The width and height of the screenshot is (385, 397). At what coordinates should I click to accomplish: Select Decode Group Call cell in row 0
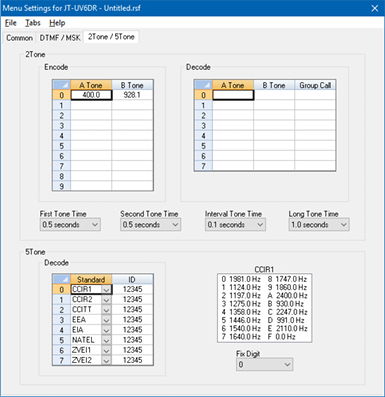(315, 95)
